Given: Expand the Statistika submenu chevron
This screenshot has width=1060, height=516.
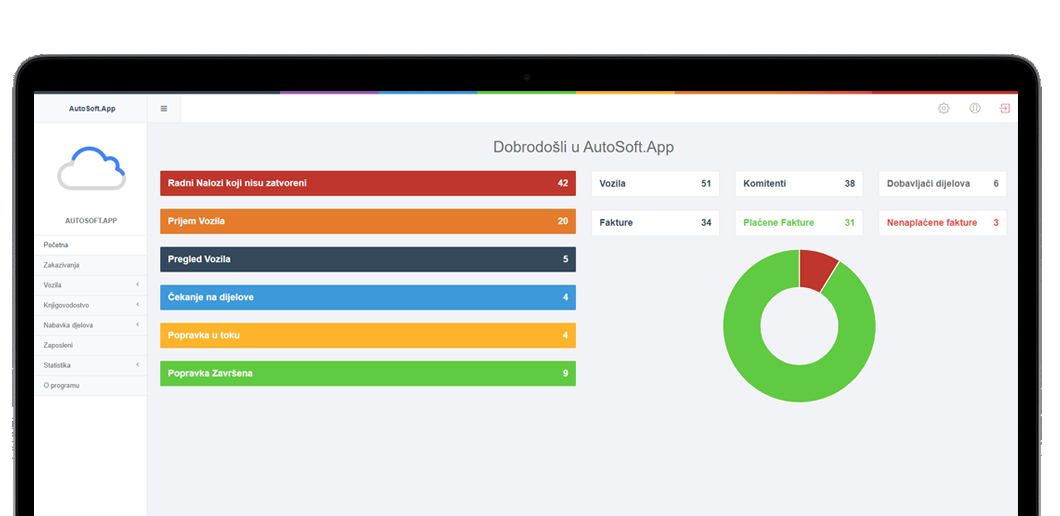Looking at the screenshot, I should pyautogui.click(x=137, y=365).
